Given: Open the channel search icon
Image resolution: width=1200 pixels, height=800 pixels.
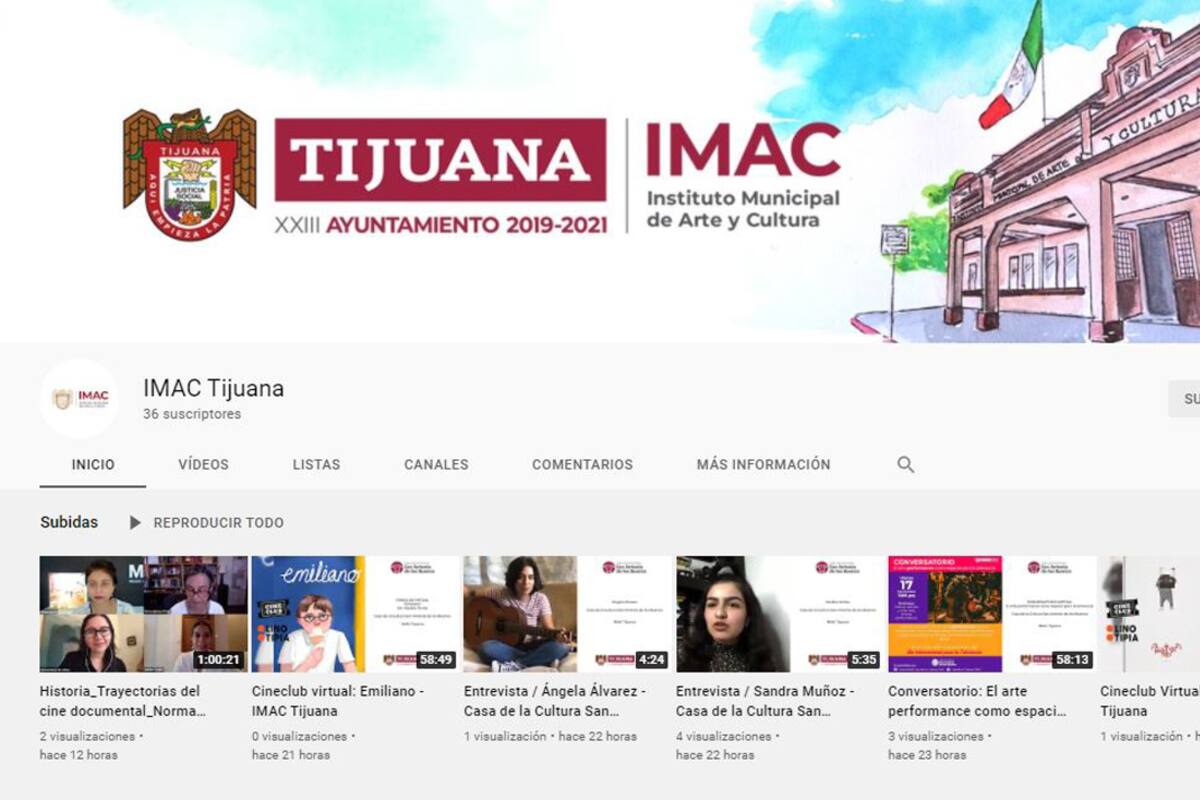Looking at the screenshot, I should pos(906,464).
